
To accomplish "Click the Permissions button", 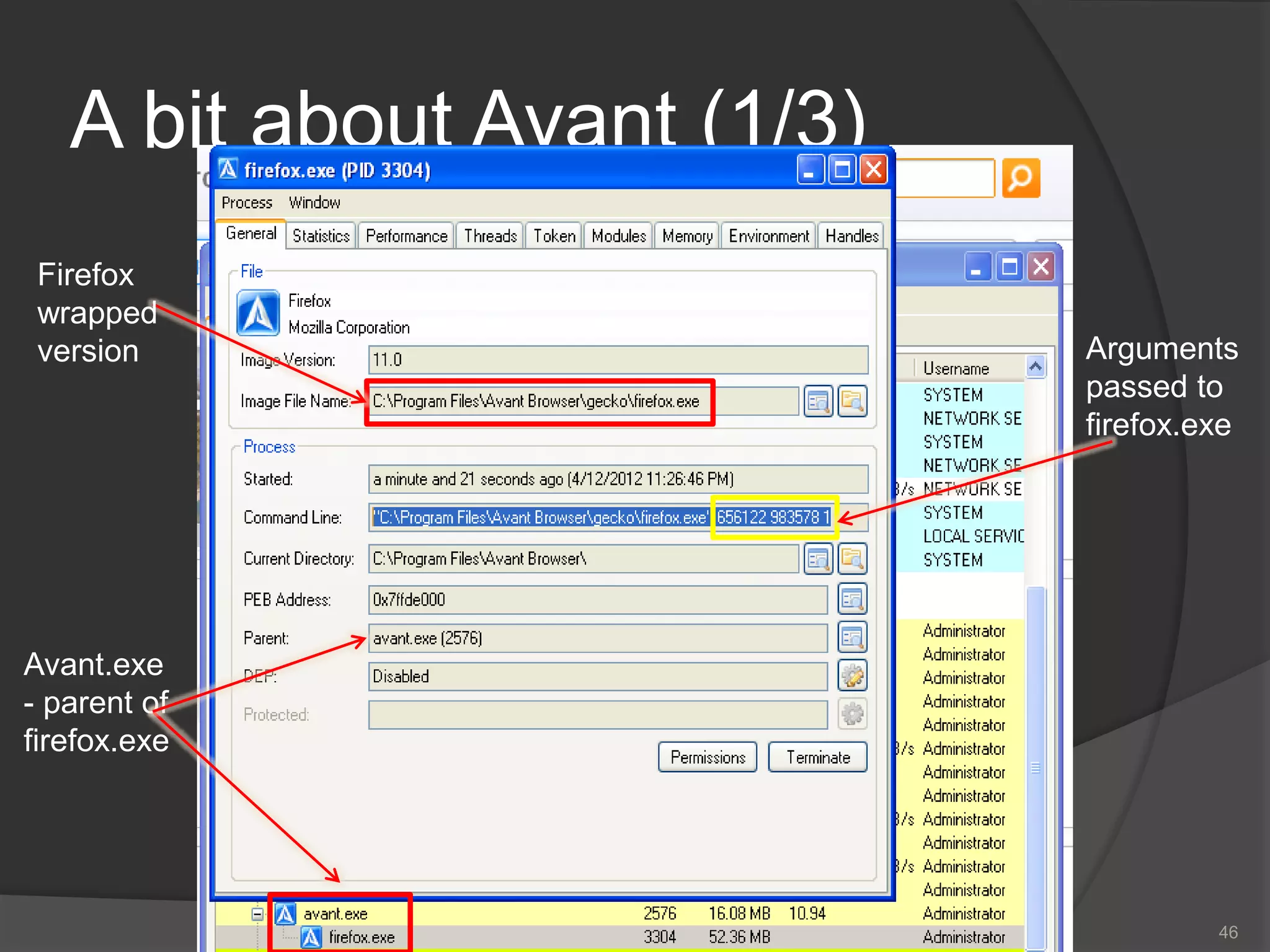I will [x=708, y=757].
